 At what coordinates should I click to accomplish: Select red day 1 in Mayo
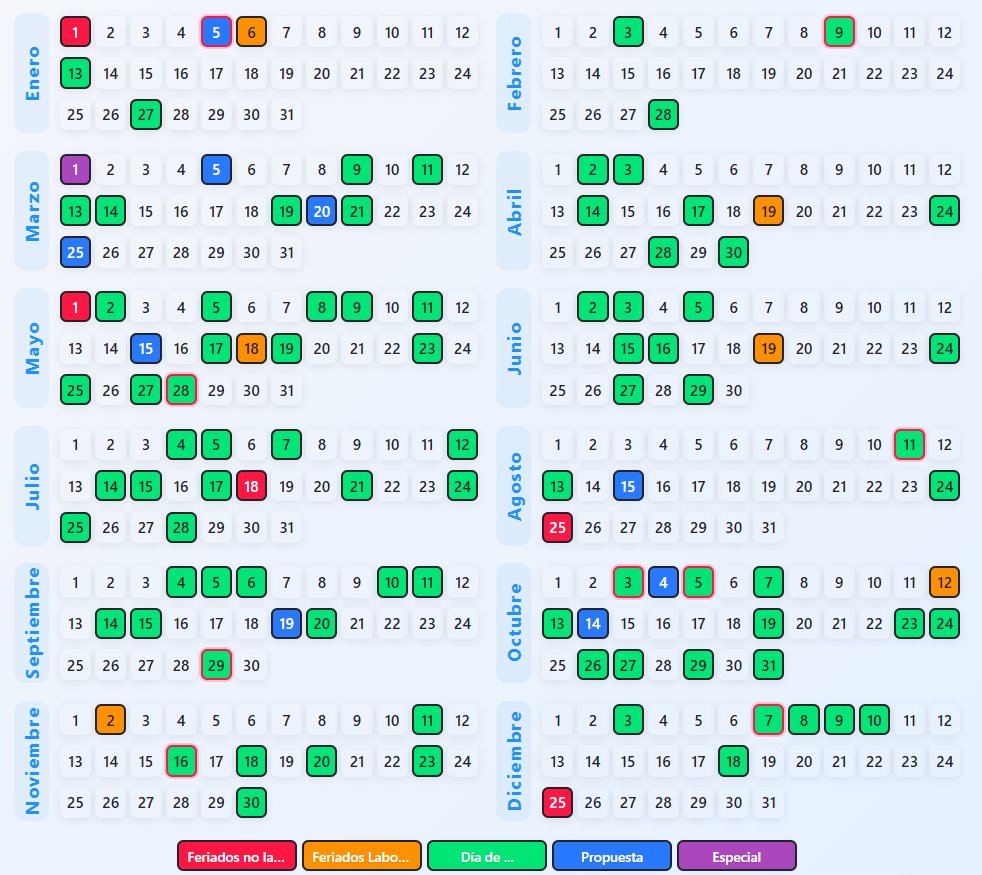(x=75, y=308)
